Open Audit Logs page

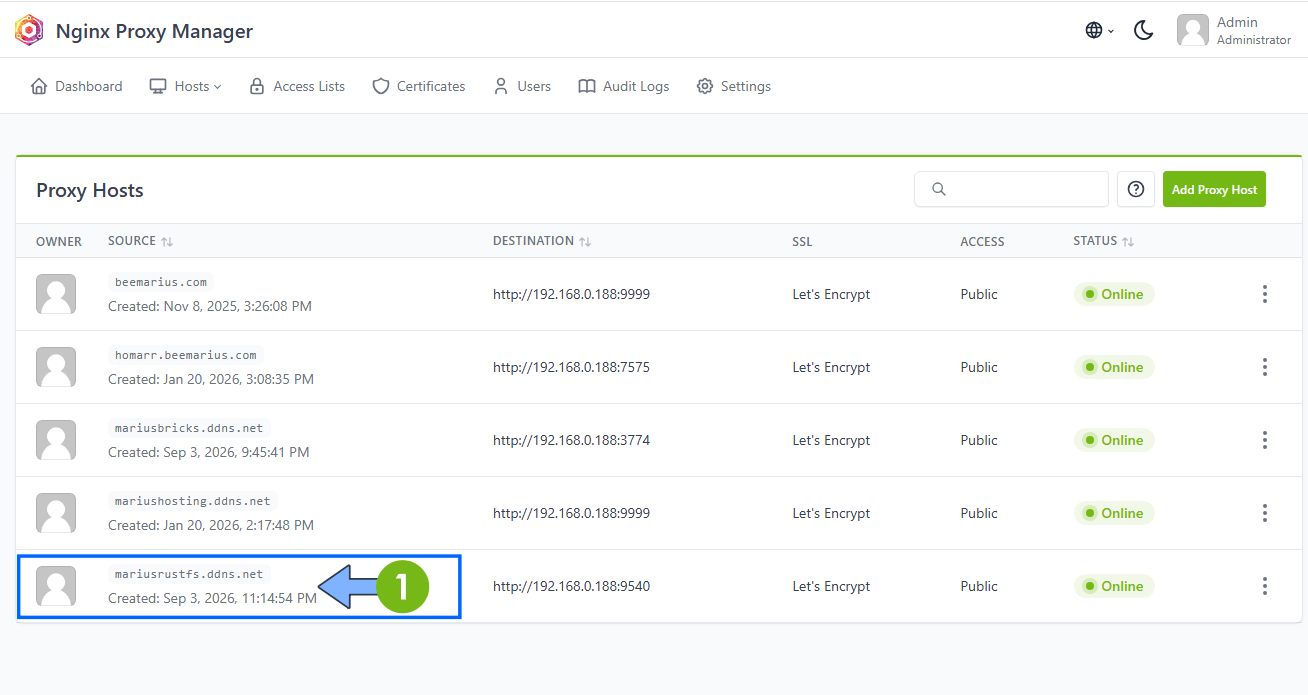tap(624, 86)
